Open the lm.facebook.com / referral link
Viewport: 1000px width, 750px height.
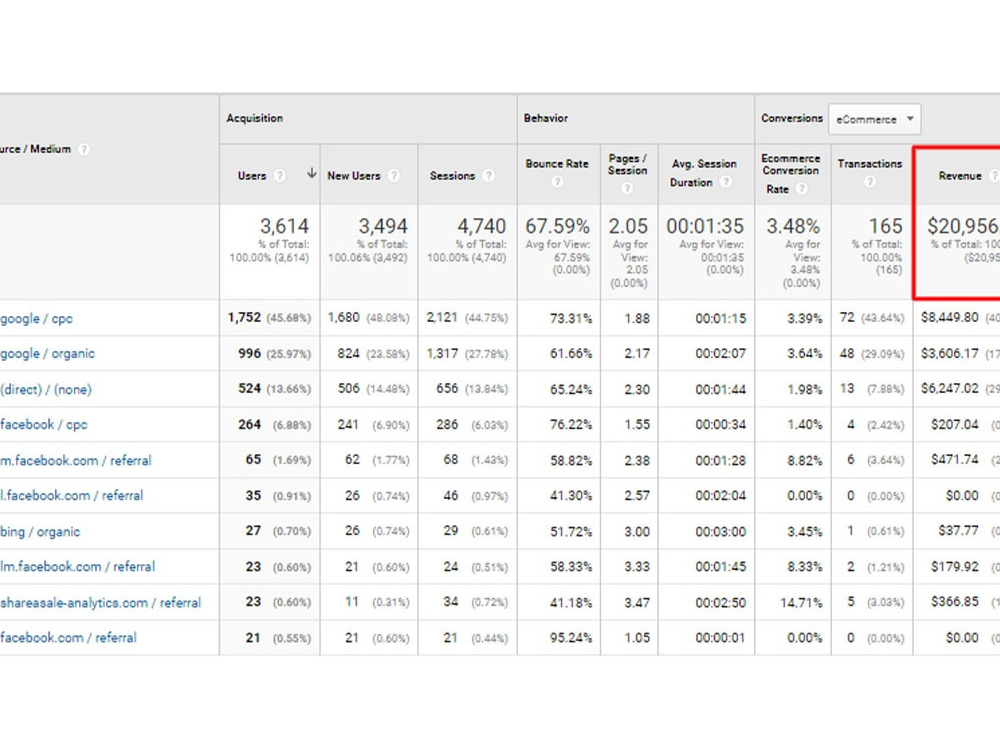coord(77,566)
